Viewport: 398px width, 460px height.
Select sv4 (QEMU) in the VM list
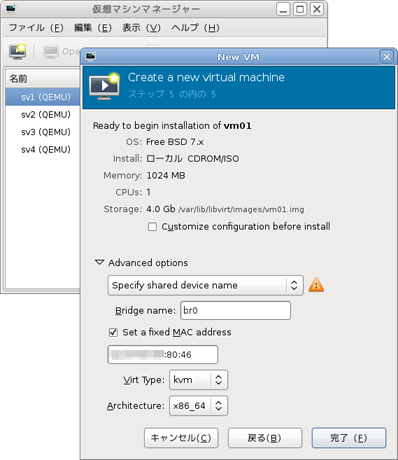pyautogui.click(x=43, y=150)
